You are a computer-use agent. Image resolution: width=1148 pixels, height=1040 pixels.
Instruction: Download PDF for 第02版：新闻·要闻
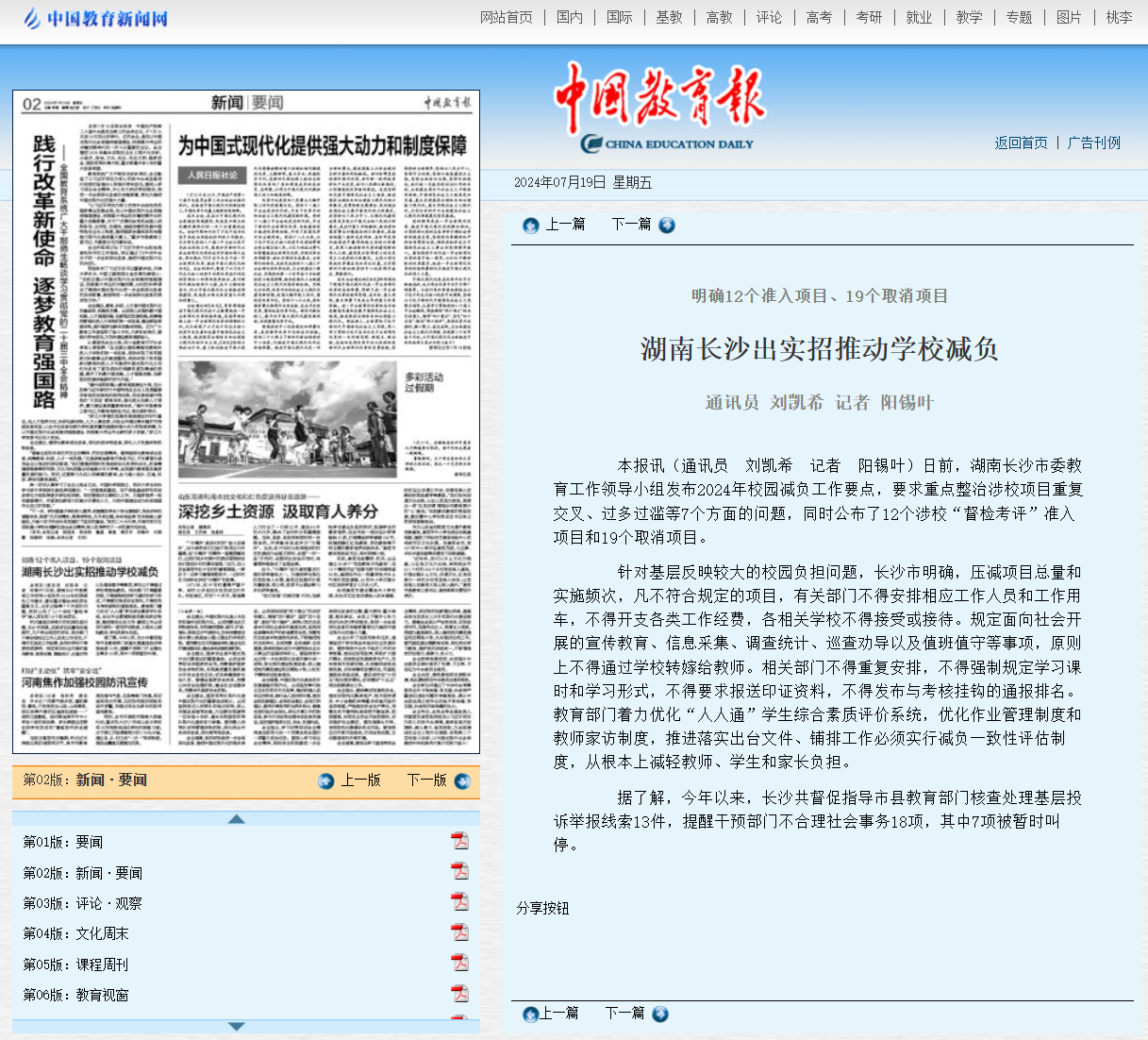click(x=459, y=871)
